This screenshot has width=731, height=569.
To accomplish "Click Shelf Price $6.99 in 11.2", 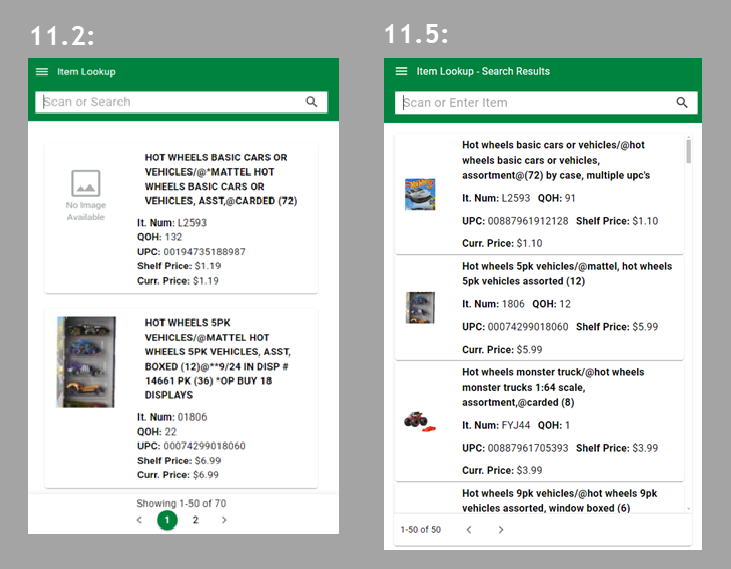I will 179,460.
